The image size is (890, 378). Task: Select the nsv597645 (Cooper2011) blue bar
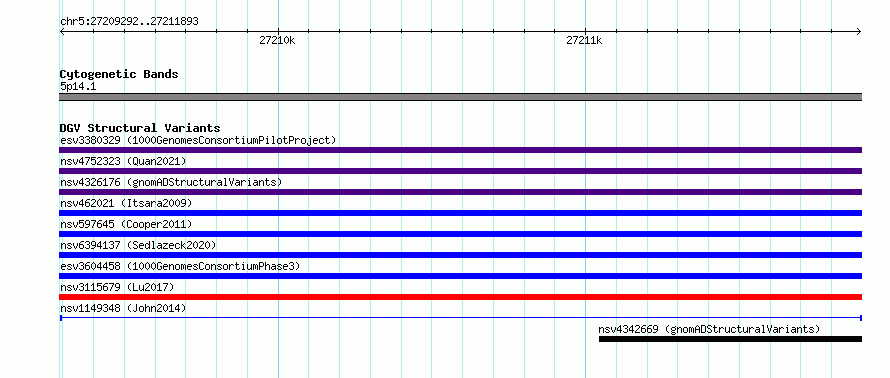tap(460, 234)
